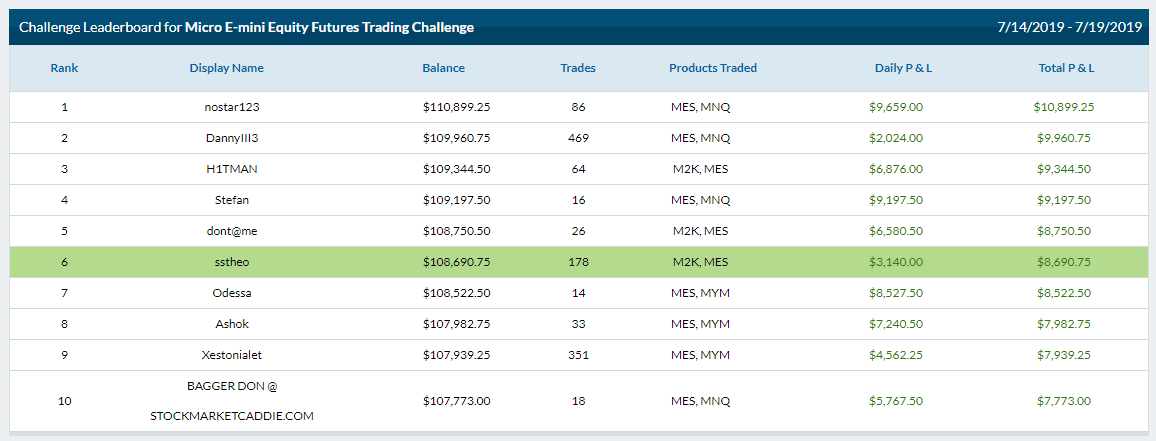Click the Display Name column header
The height and width of the screenshot is (441, 1156).
point(226,68)
